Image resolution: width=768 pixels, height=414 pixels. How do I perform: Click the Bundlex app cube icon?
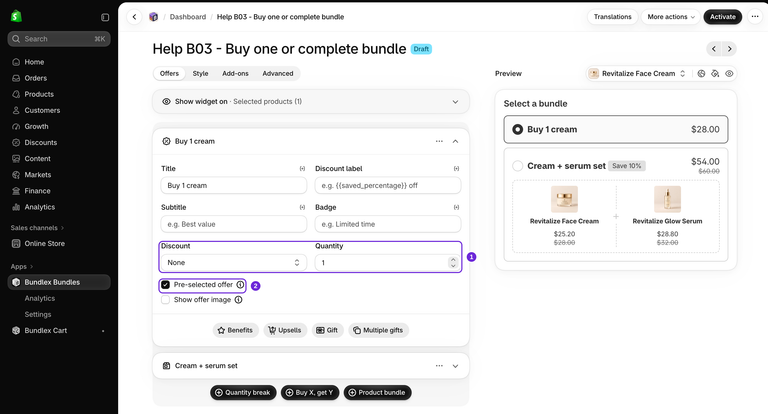pyautogui.click(x=154, y=17)
